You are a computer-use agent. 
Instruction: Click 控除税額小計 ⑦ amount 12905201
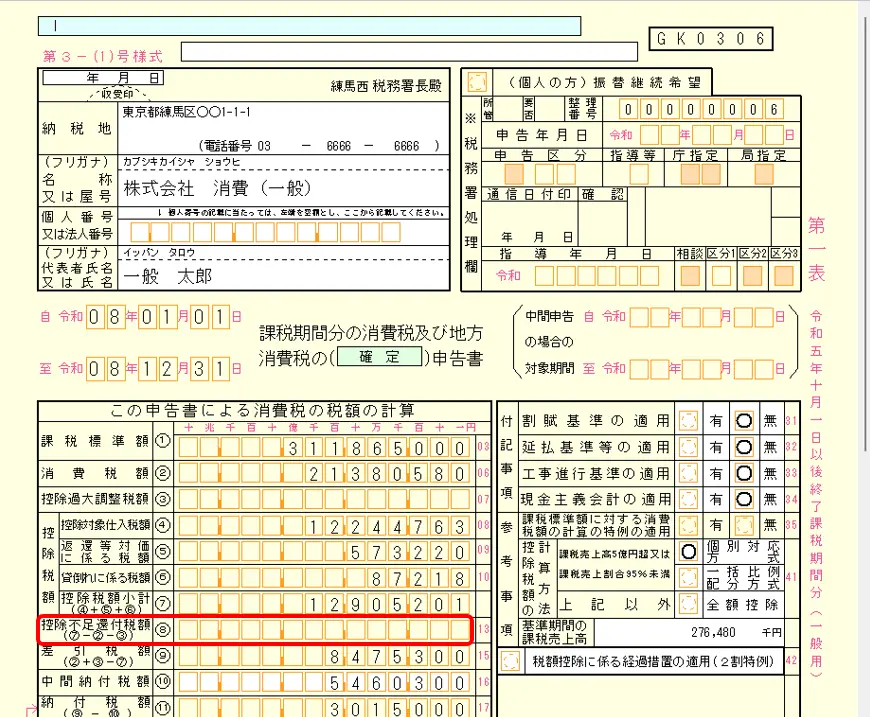point(325,604)
